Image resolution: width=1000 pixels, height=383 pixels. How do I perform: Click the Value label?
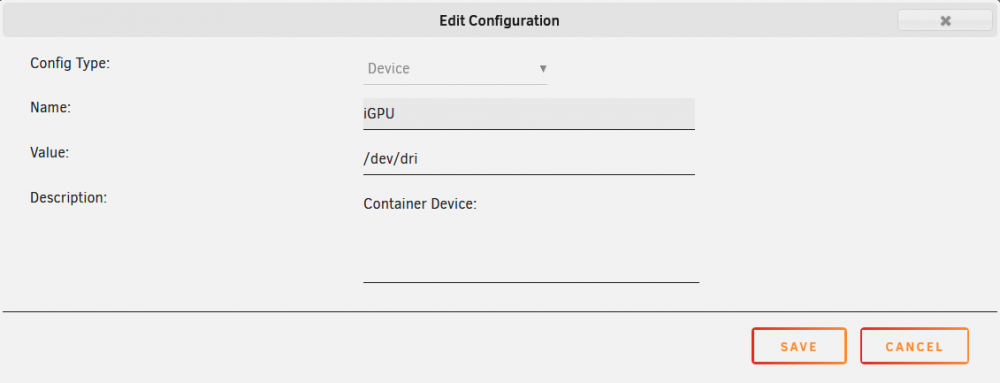point(49,152)
